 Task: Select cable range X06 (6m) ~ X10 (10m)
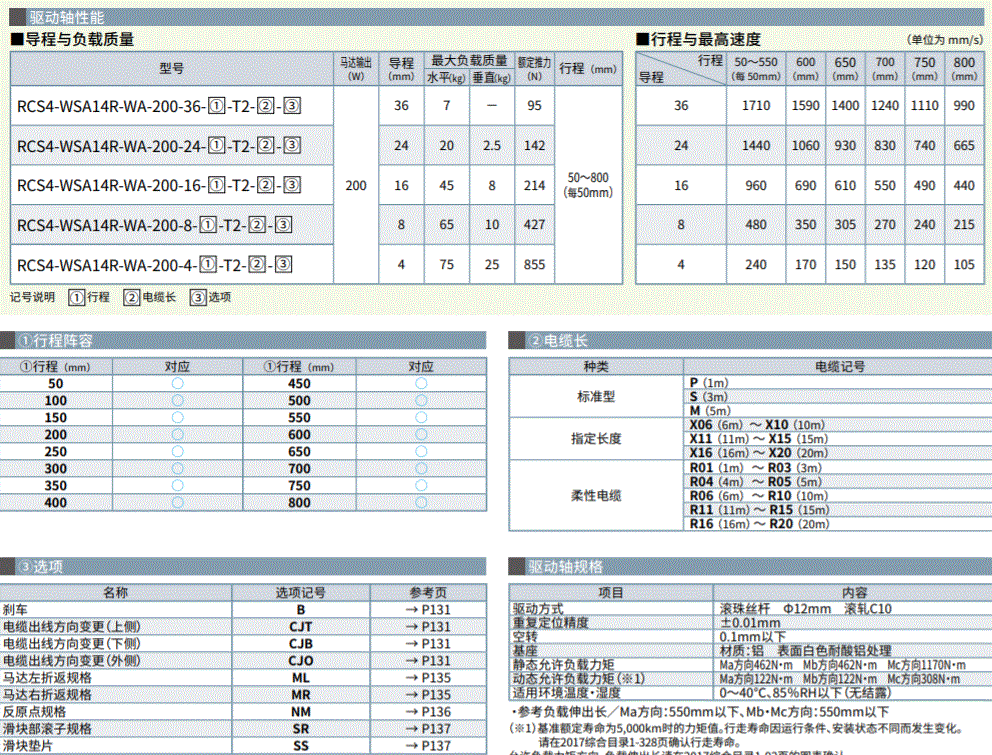(757, 425)
